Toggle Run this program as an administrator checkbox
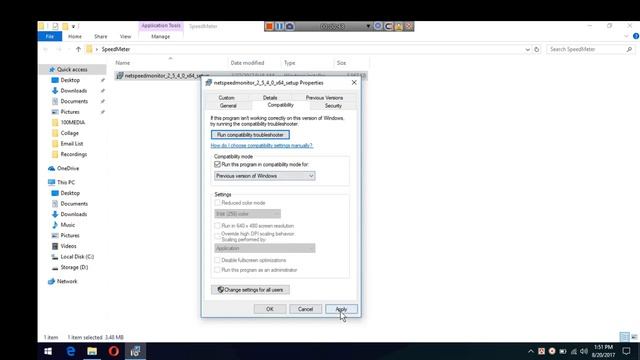The image size is (640, 360). pos(217,270)
